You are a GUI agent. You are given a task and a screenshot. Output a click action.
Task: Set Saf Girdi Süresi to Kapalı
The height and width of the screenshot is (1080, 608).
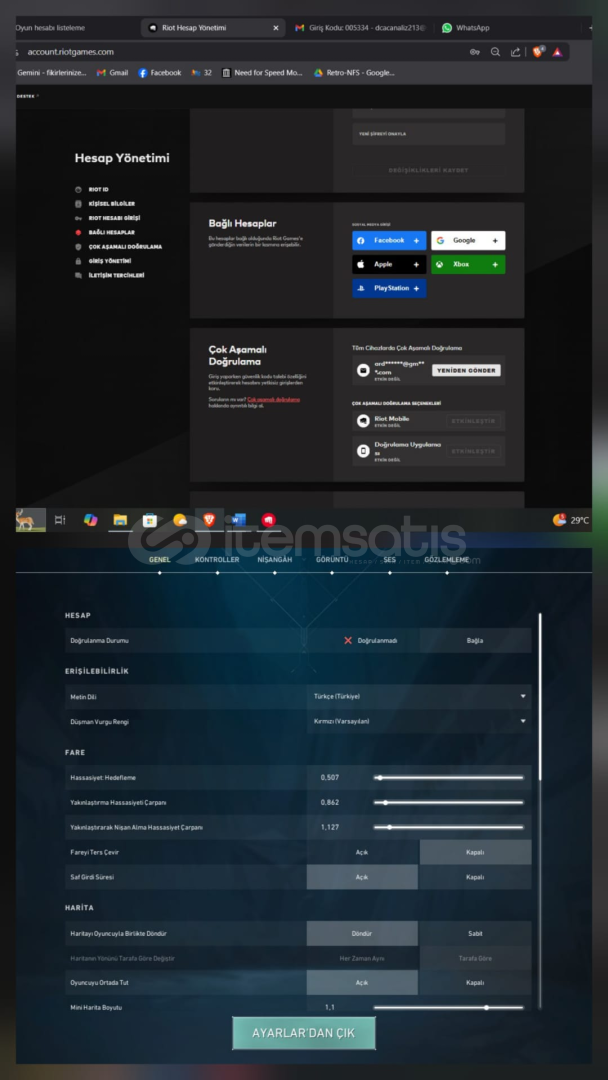click(x=475, y=877)
